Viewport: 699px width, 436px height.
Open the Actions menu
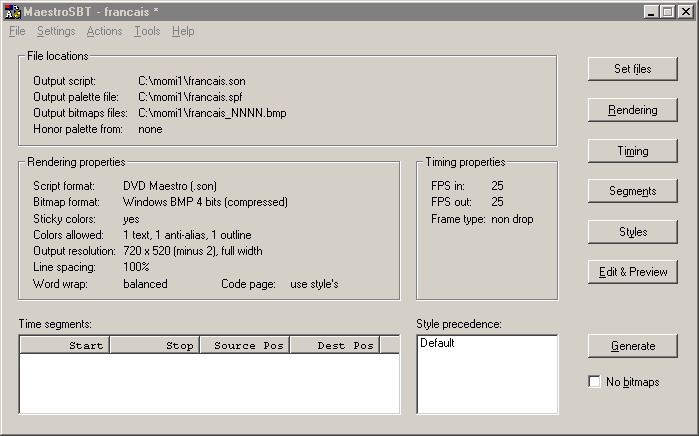pos(104,31)
